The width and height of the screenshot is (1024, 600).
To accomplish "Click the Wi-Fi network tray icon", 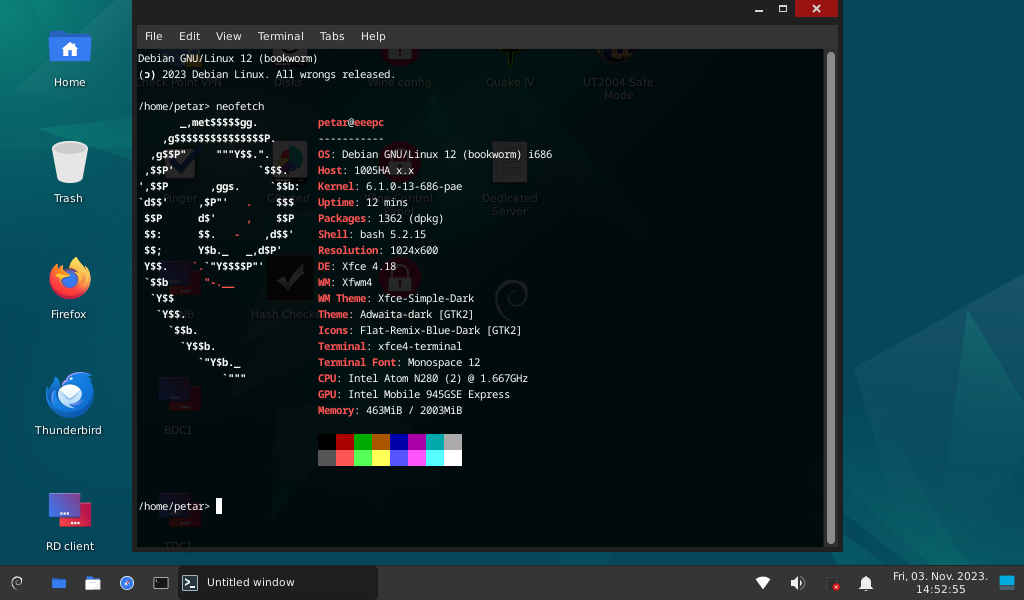I will [x=763, y=582].
